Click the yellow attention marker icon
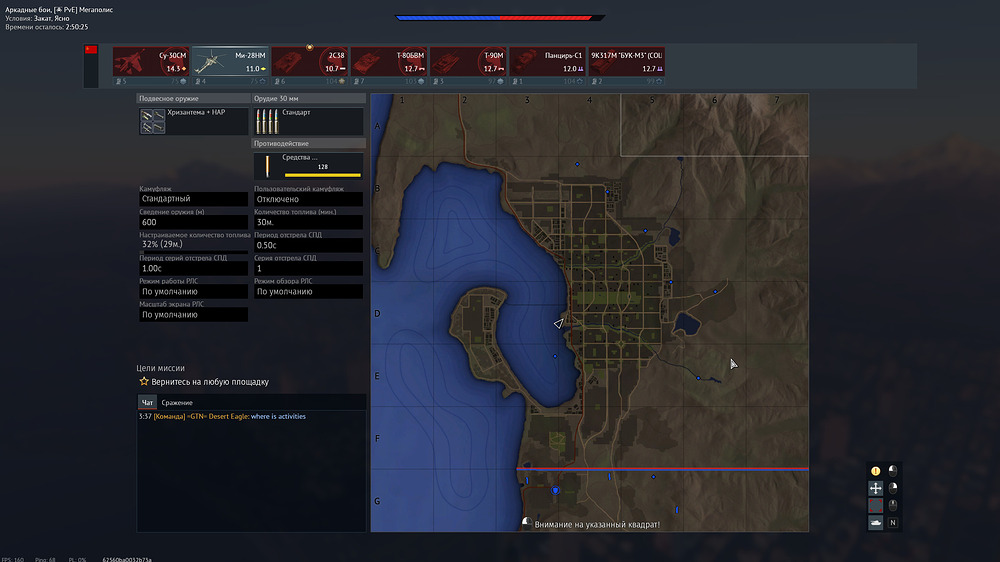 tap(876, 471)
